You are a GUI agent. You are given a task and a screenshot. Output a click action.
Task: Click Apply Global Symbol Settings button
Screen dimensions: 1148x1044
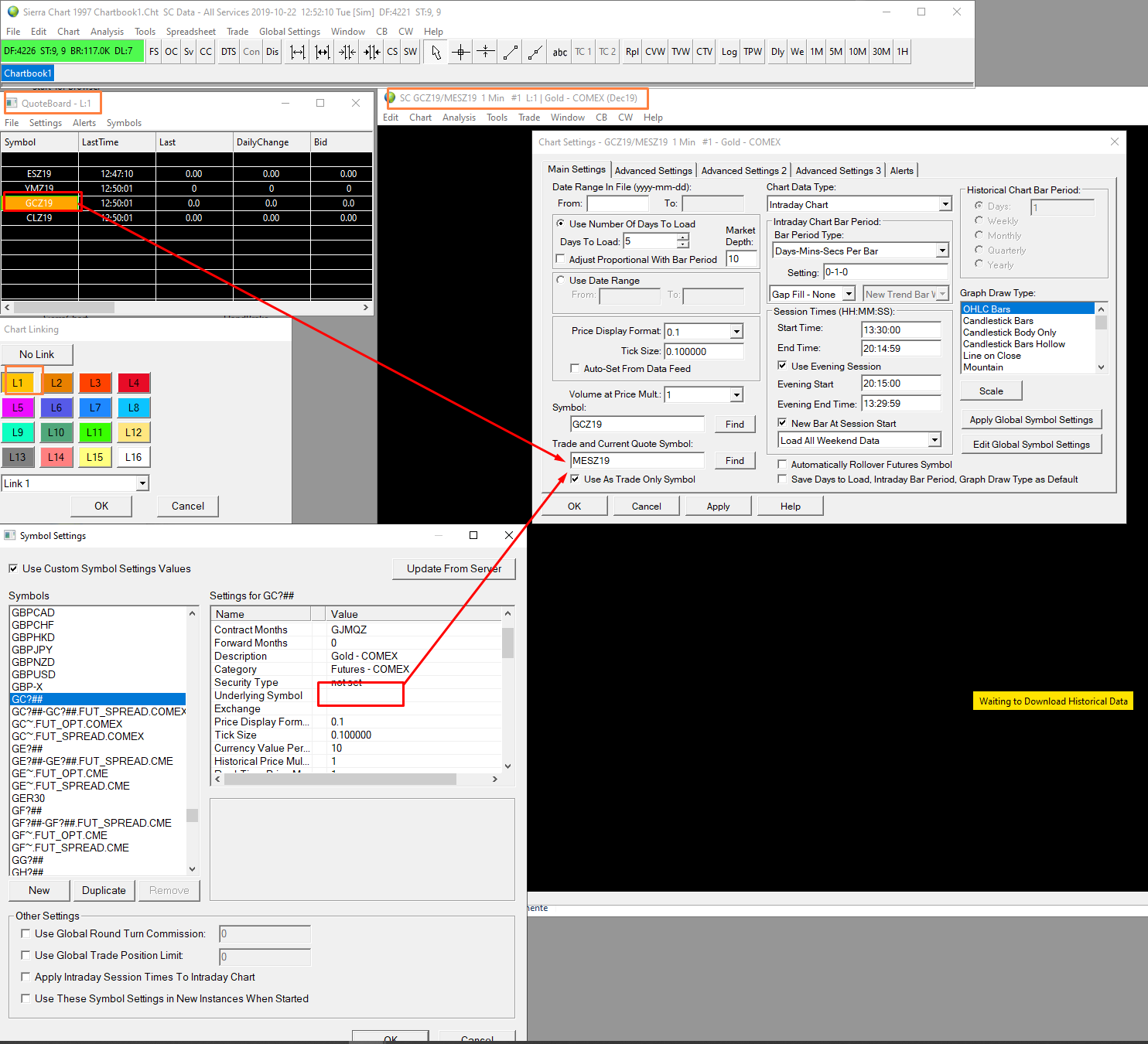coord(1031,420)
